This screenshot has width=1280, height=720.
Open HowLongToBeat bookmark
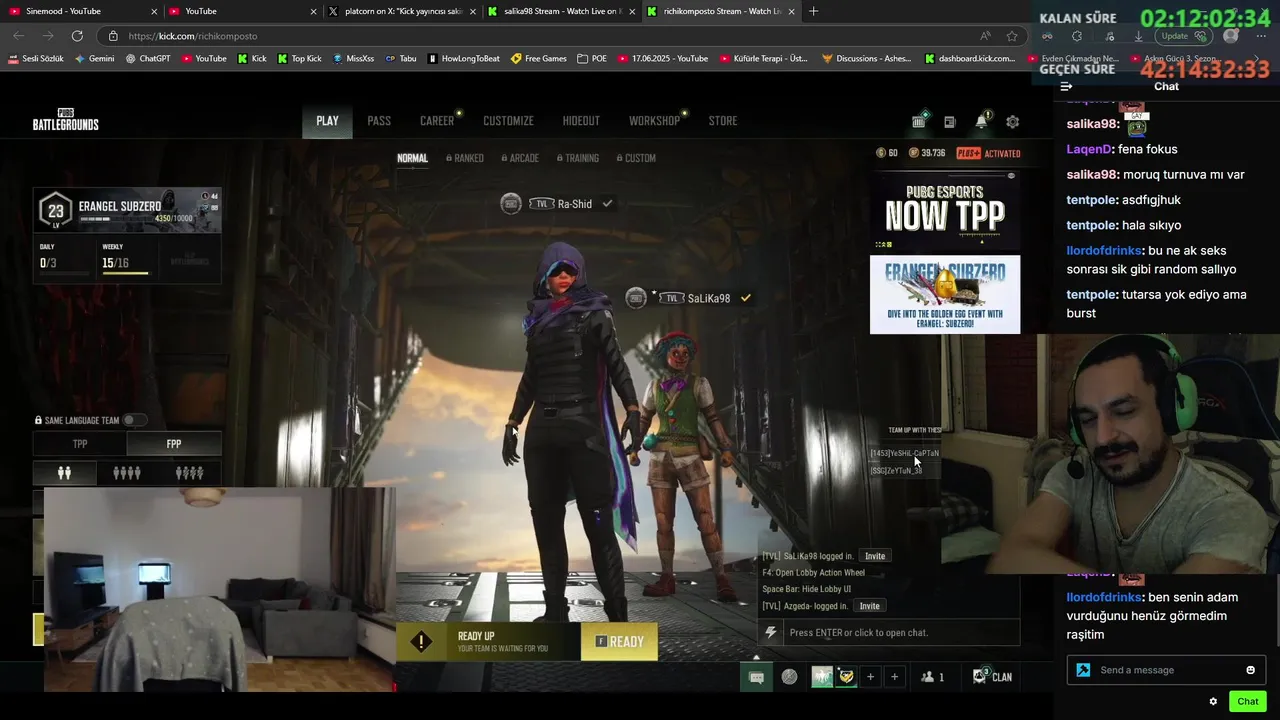pos(464,59)
